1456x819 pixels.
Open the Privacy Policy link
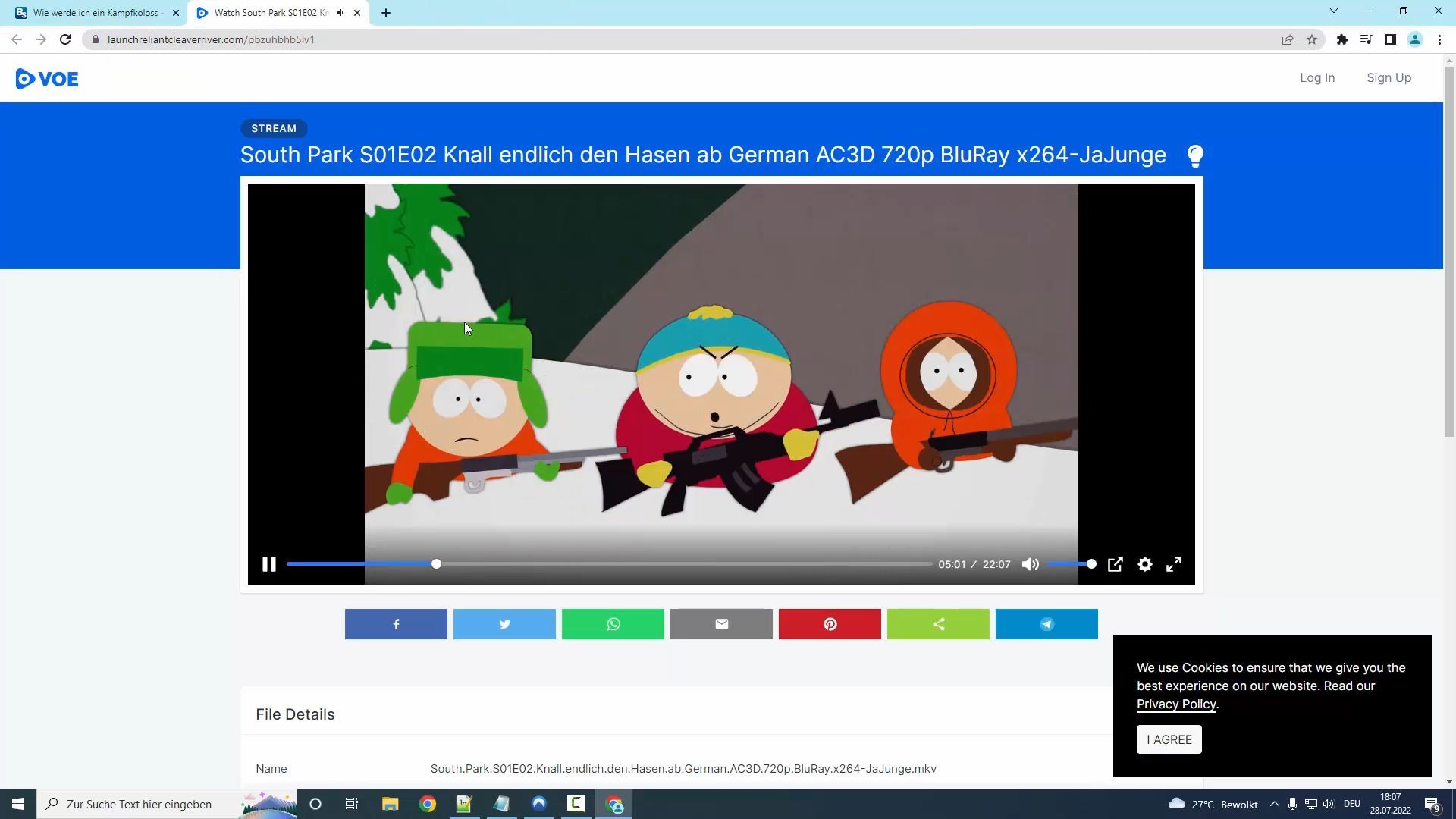click(x=1176, y=704)
